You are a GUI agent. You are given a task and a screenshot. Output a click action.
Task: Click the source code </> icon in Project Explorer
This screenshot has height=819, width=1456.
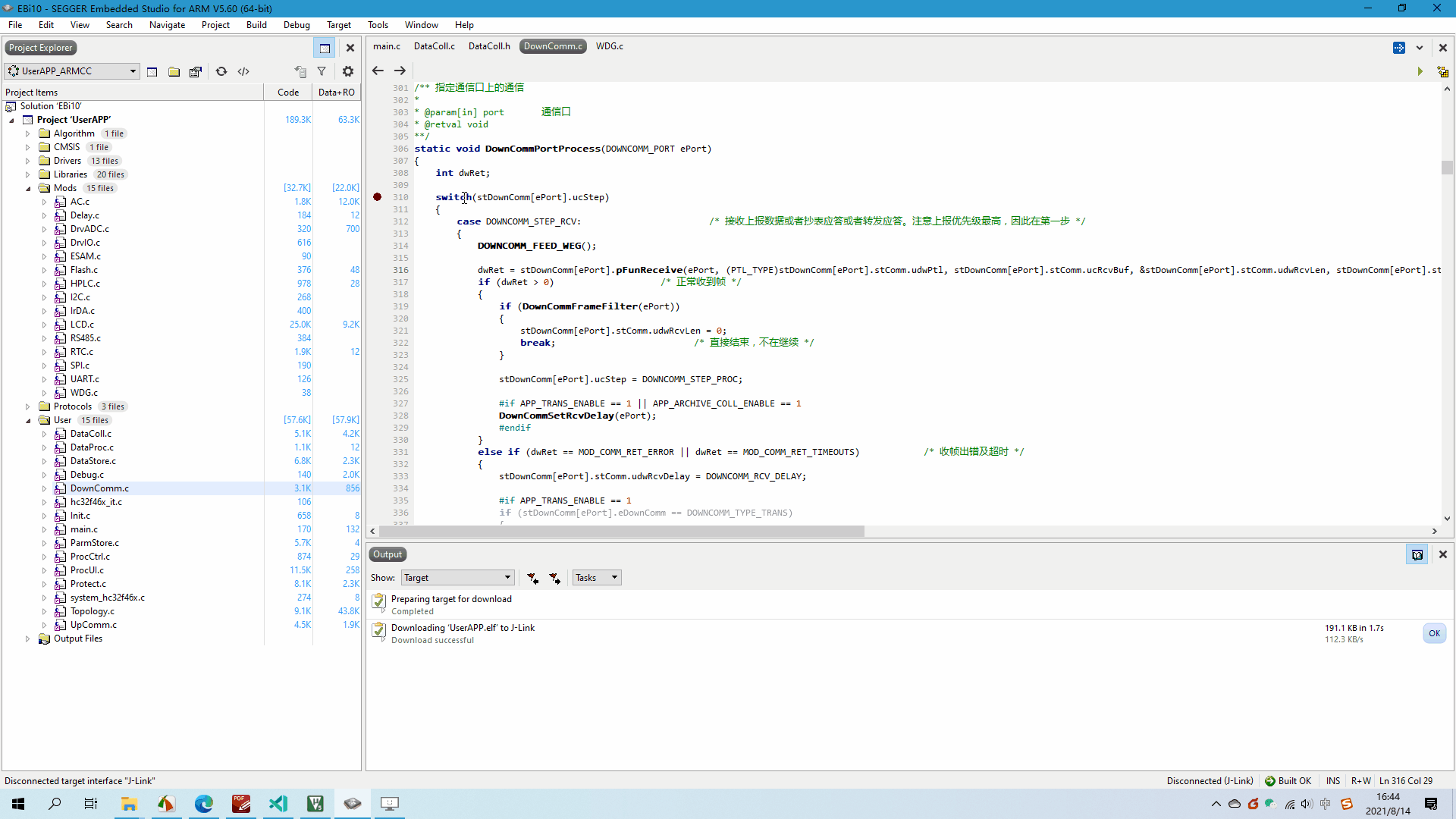click(243, 71)
